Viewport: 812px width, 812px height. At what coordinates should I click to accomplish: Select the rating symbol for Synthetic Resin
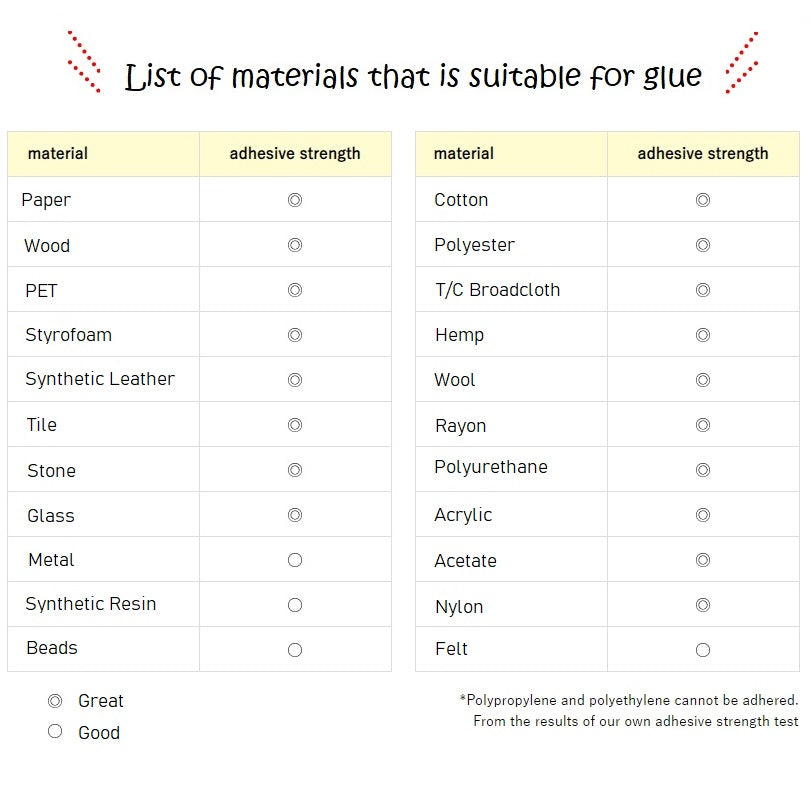[x=295, y=605]
